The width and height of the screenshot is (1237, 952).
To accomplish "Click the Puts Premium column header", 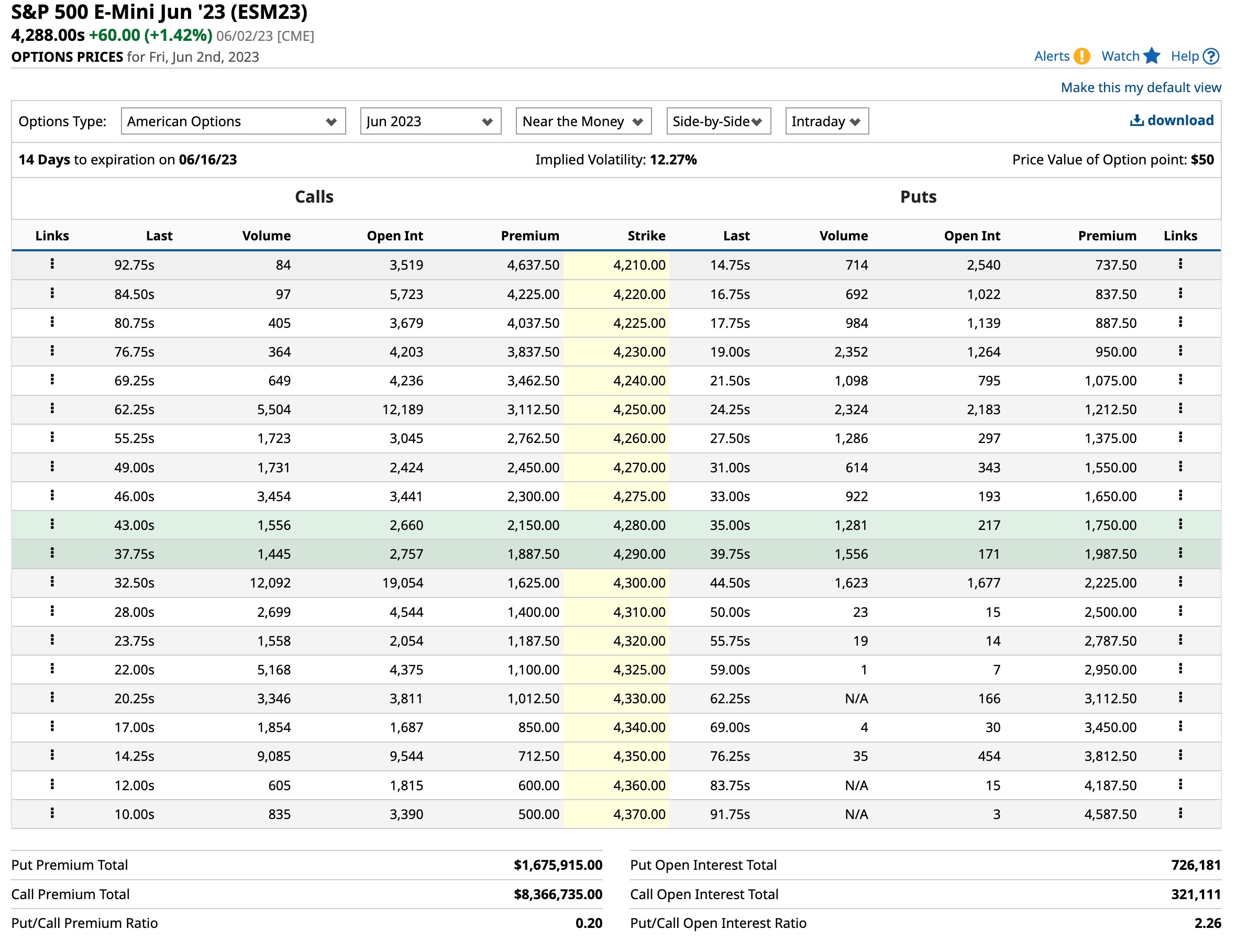I will tap(1107, 236).
